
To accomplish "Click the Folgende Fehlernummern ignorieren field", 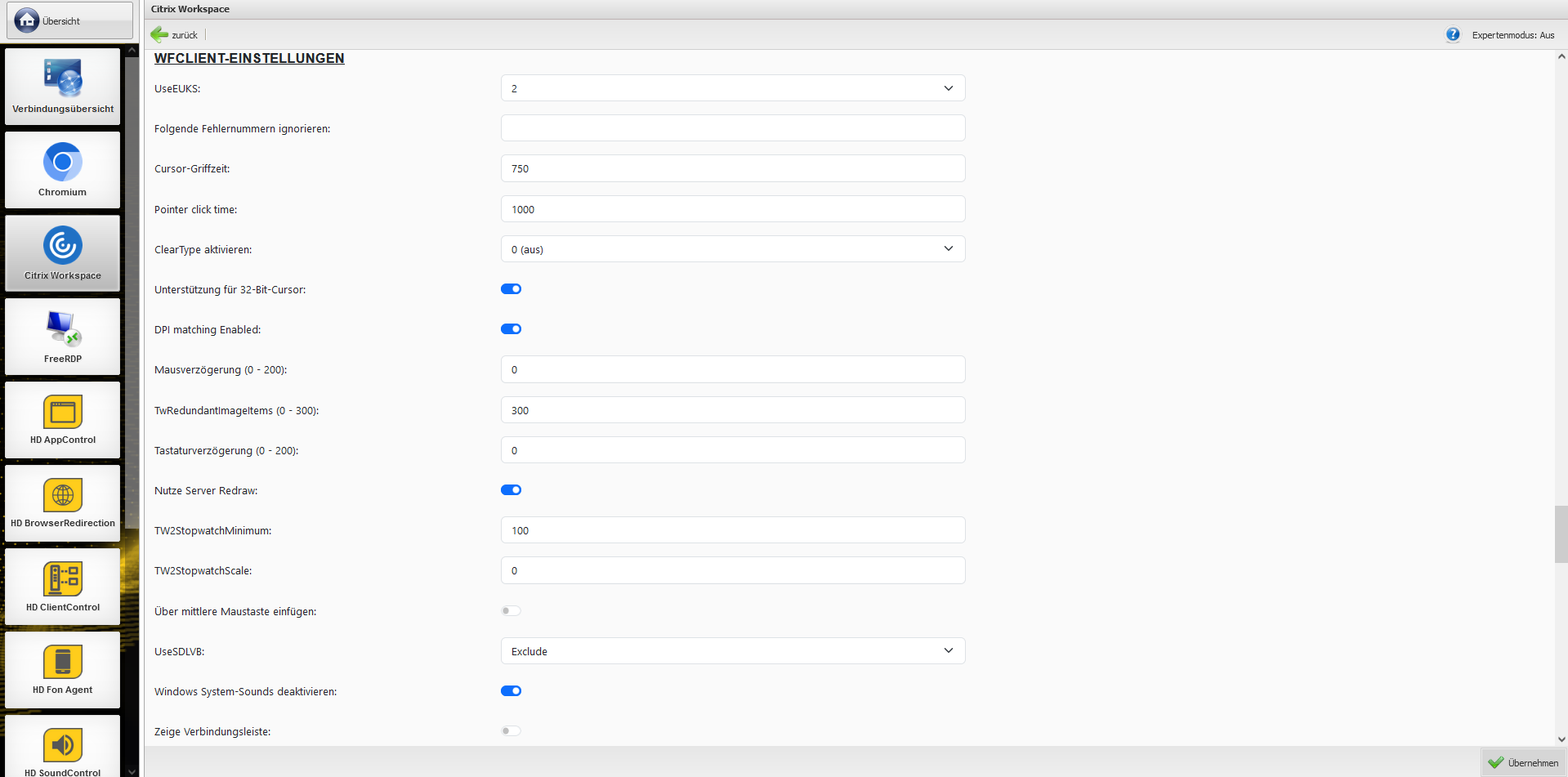I will tap(733, 128).
